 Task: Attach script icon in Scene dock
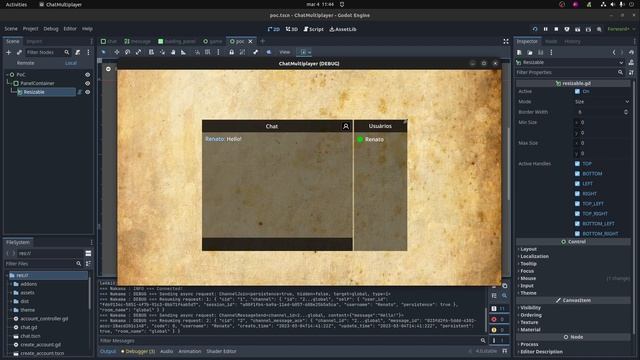coord(78,52)
